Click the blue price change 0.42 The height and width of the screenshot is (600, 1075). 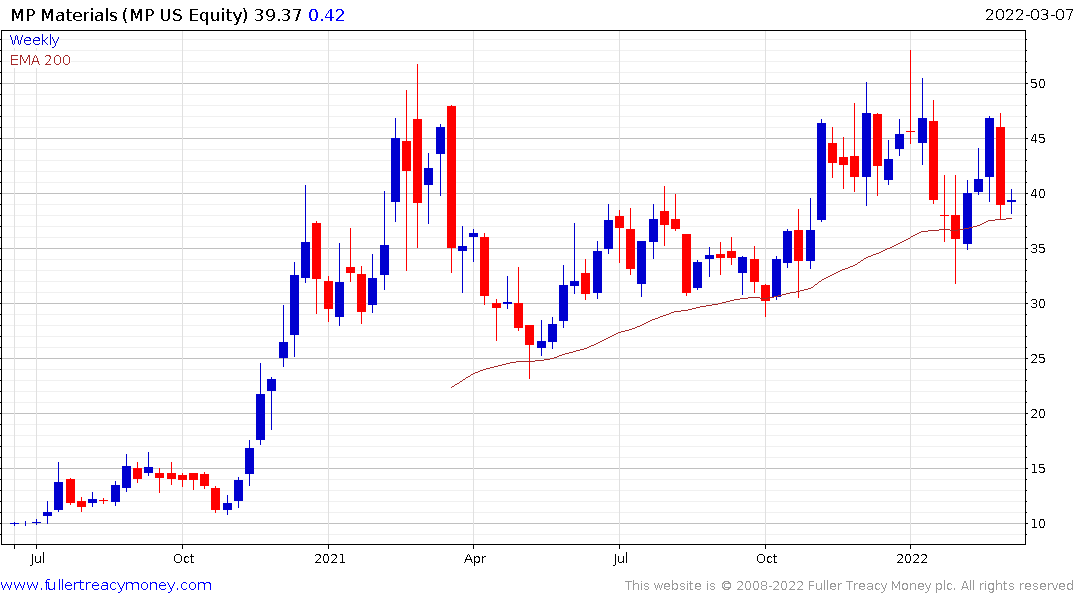pos(326,15)
